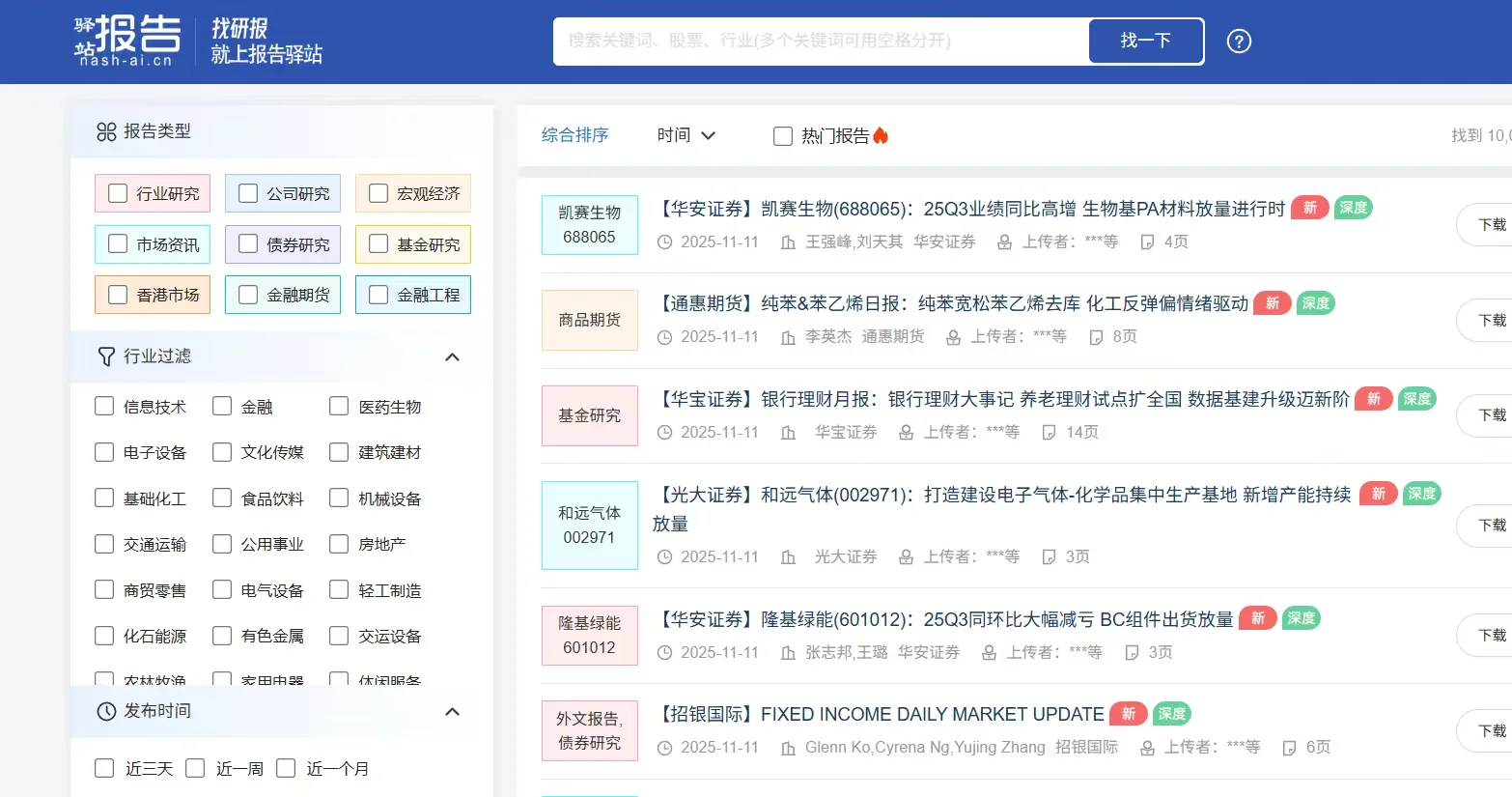Click the 发布时间 clock icon
This screenshot has height=797, width=1512.
[x=106, y=711]
